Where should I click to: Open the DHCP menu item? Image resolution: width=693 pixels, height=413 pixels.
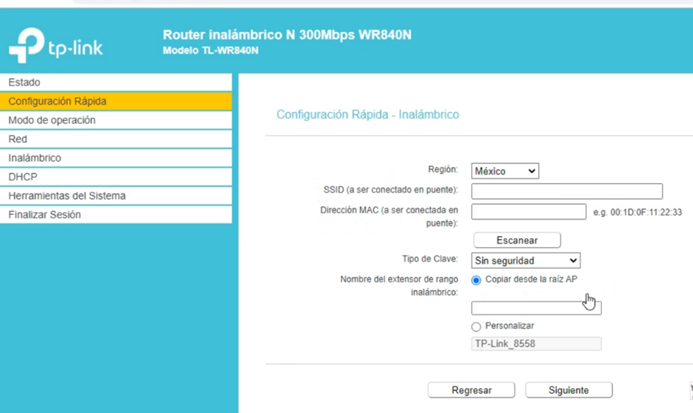(116, 177)
